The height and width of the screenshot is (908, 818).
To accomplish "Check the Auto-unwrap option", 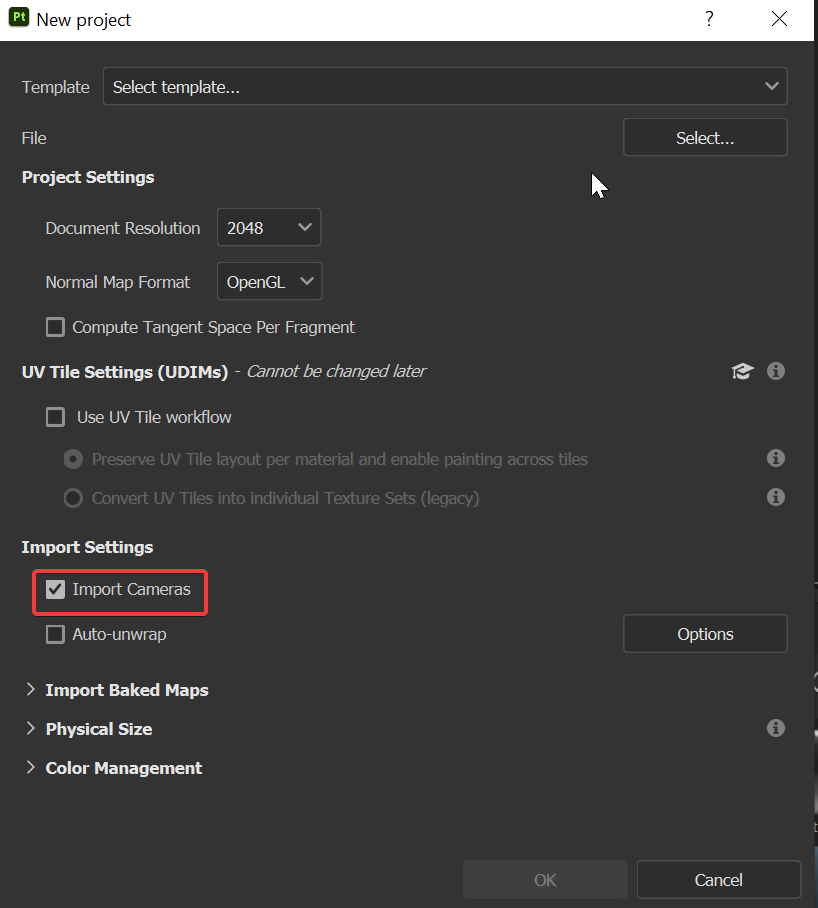I will coord(55,634).
